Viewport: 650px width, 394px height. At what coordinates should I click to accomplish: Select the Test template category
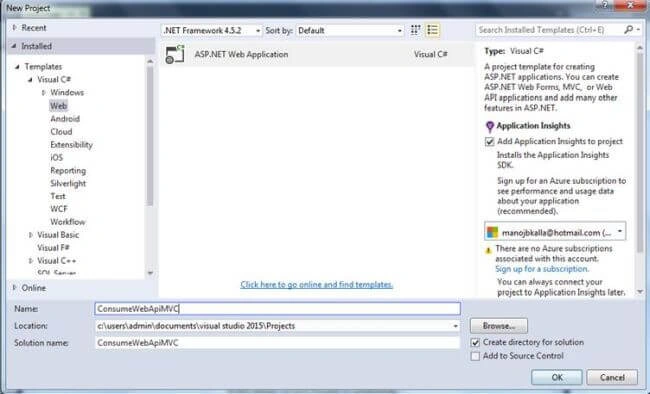[x=58, y=196]
